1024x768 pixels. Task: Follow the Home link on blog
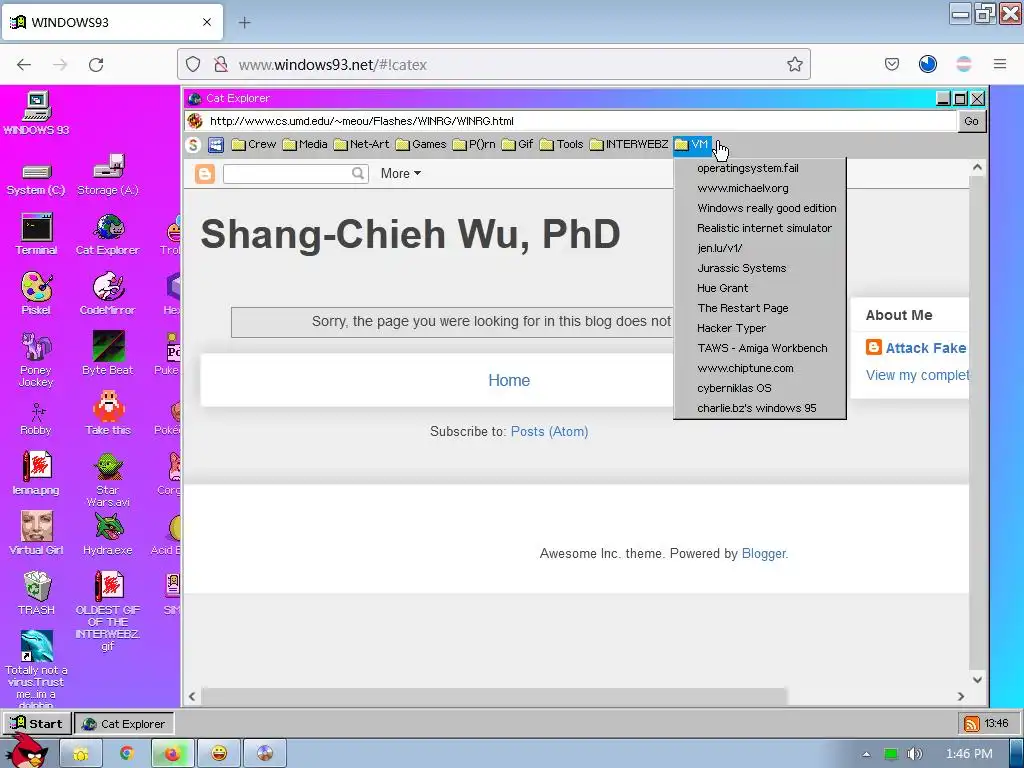coord(509,380)
